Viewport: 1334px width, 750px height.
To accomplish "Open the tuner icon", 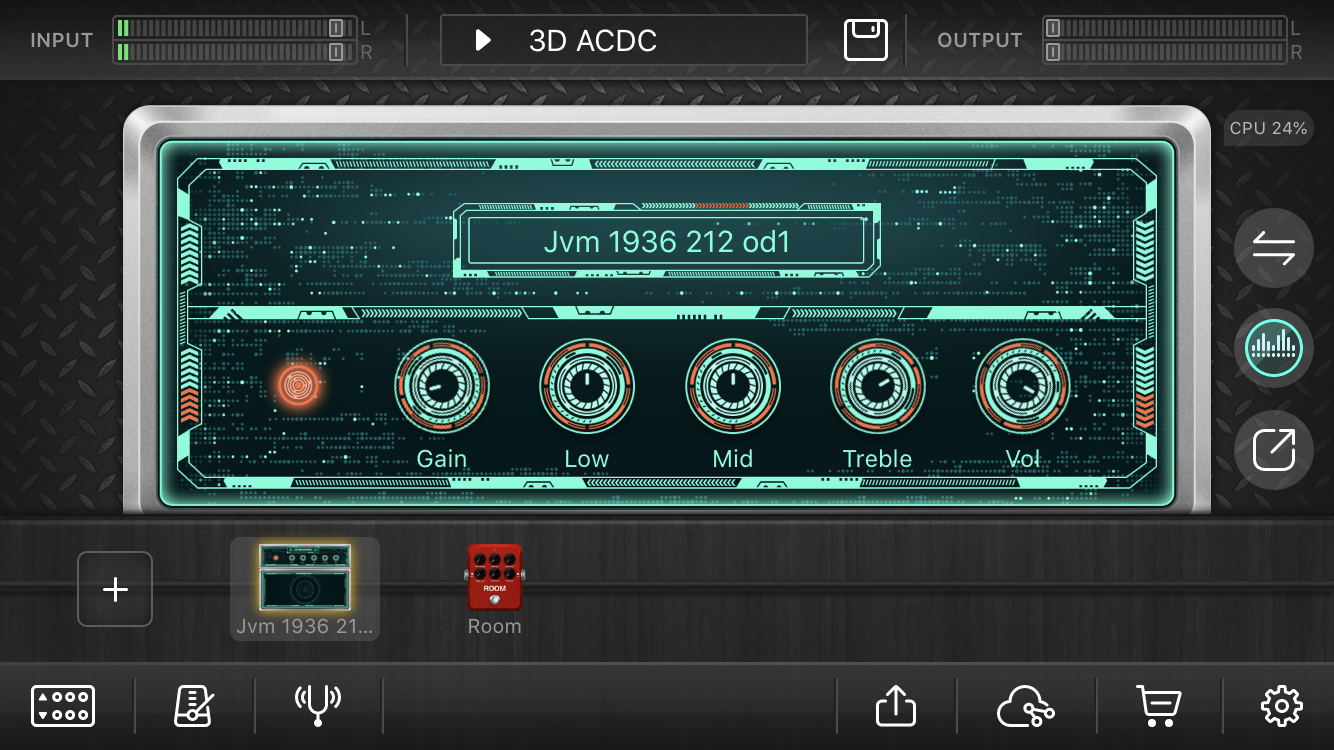I will (x=318, y=705).
